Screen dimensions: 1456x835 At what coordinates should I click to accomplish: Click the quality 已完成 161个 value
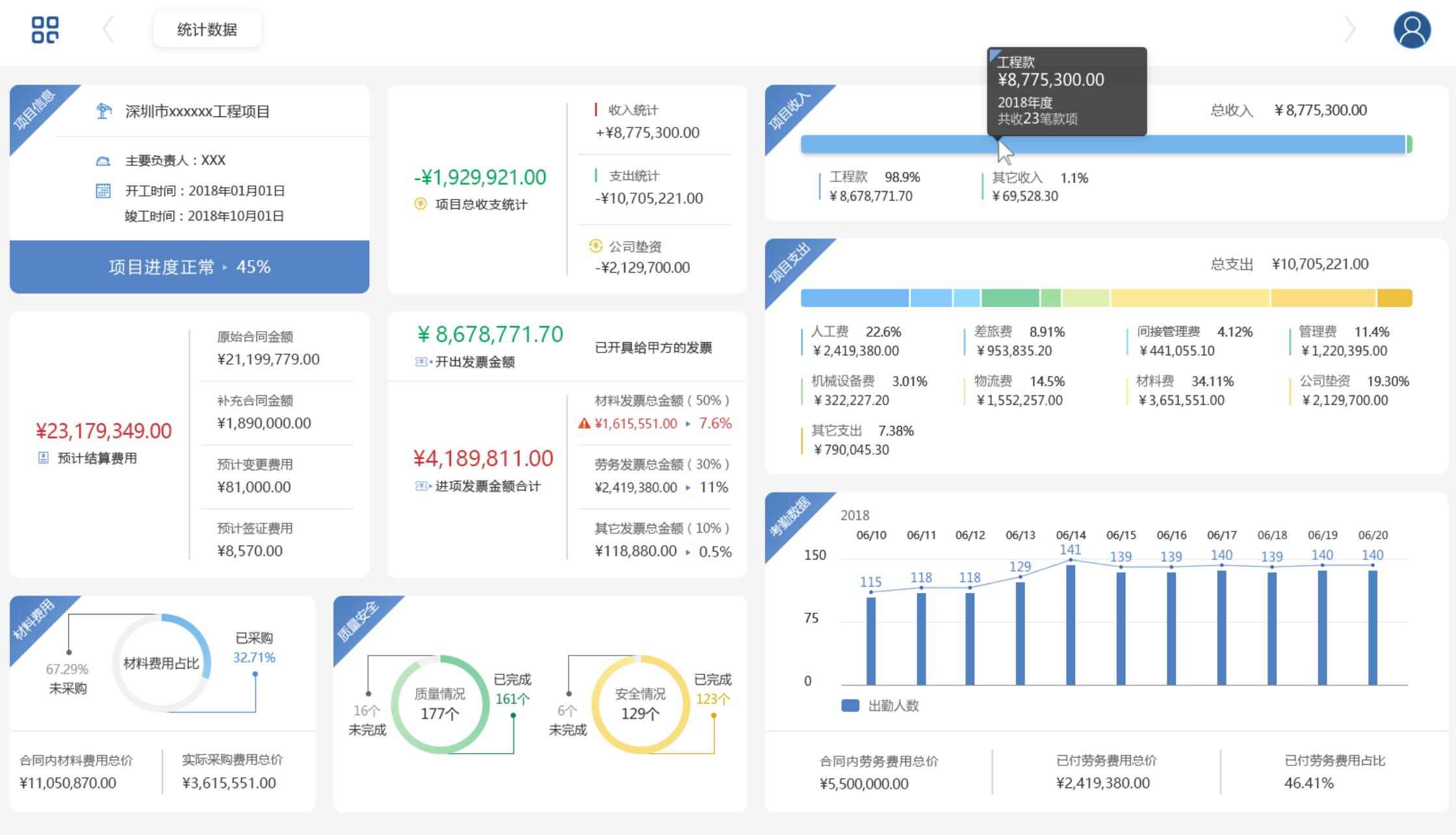(512, 699)
